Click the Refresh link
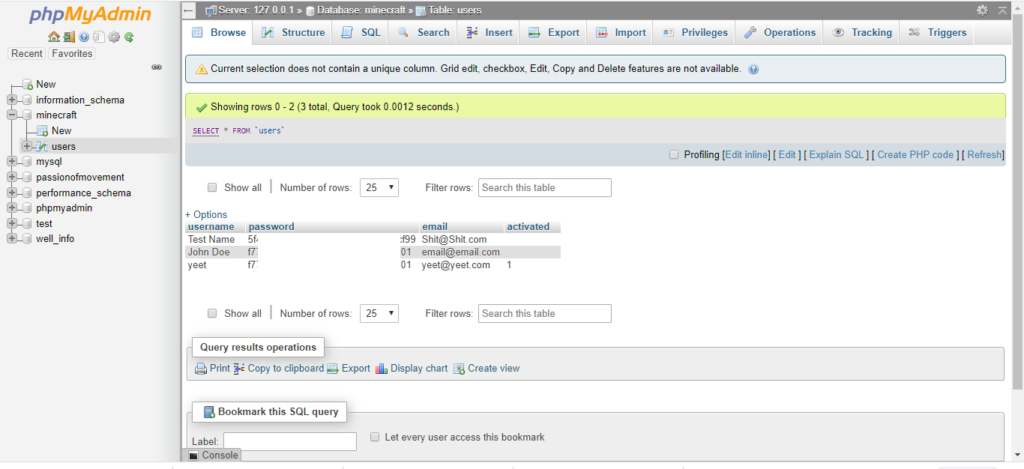Screen dimensions: 1024x469 tap(984, 155)
